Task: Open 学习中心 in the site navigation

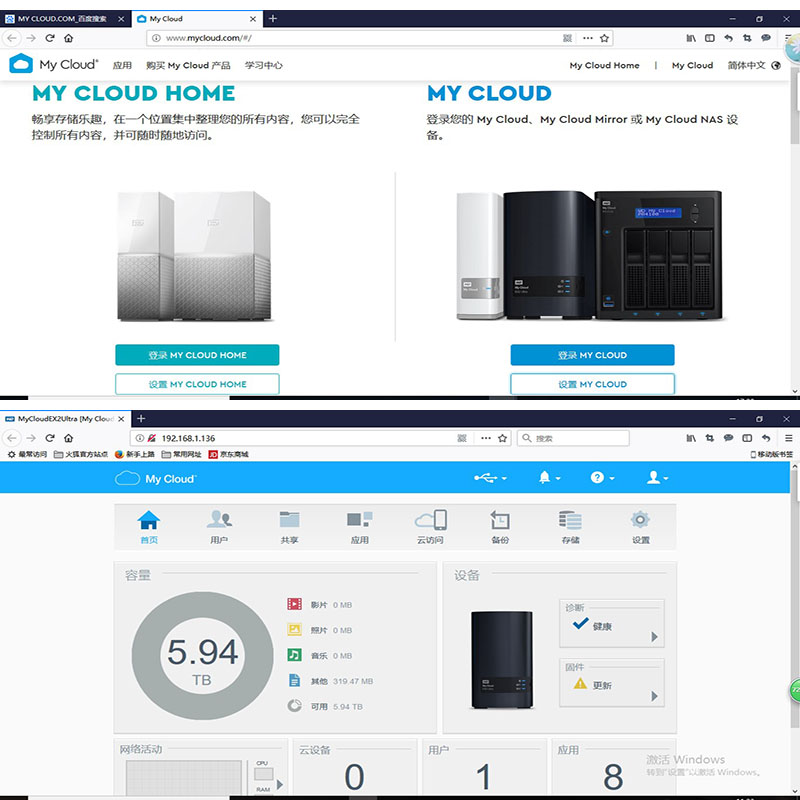Action: (263, 65)
